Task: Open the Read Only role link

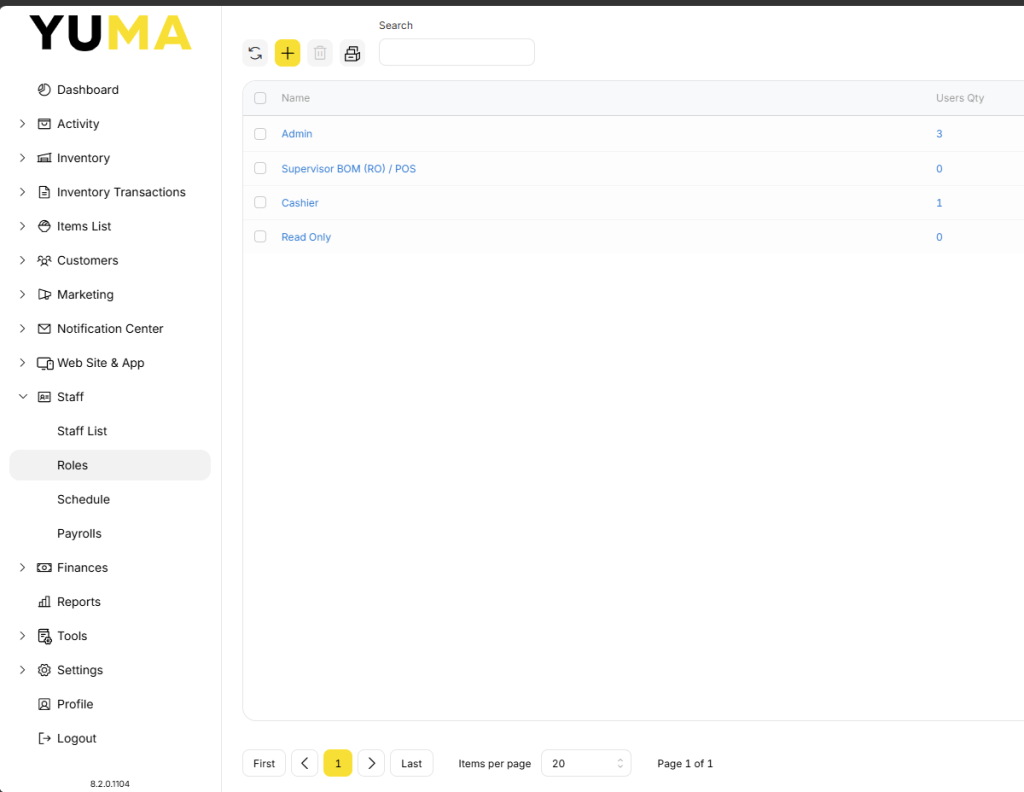Action: 306,237
